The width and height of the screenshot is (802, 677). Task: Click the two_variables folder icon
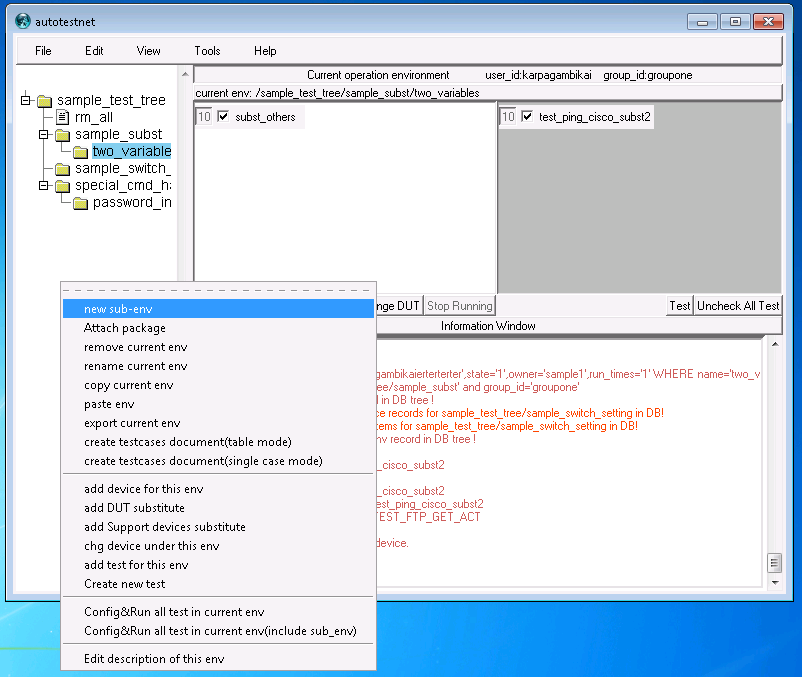[x=80, y=152]
